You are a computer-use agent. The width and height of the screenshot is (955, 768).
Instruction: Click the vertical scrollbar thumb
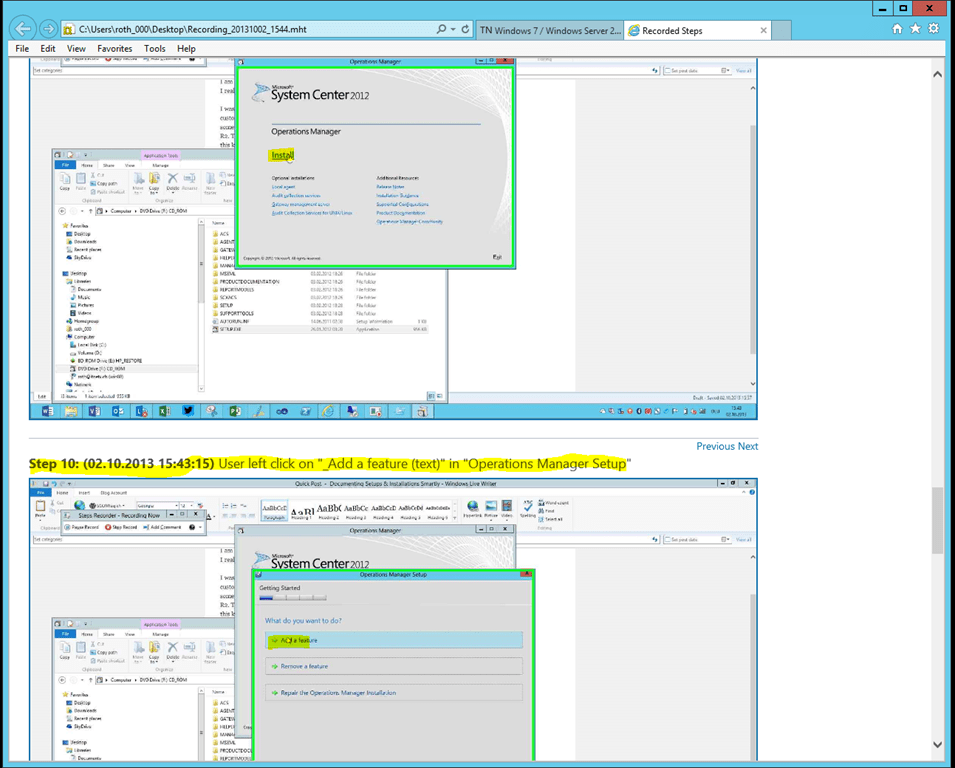[937, 521]
